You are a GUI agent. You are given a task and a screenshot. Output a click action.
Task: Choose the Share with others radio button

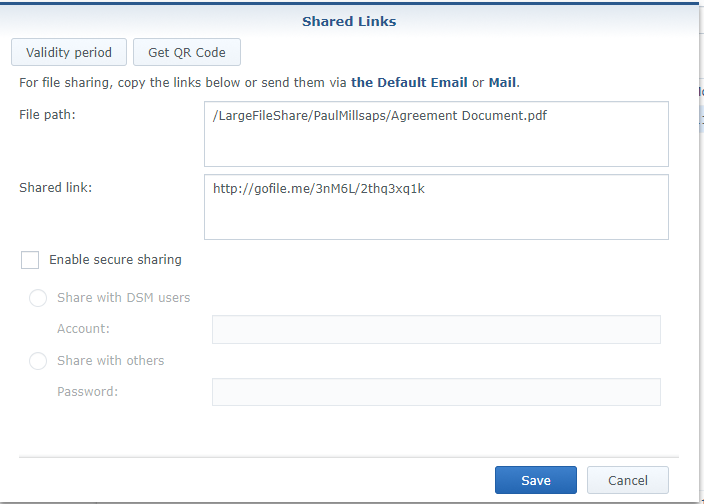click(38, 360)
